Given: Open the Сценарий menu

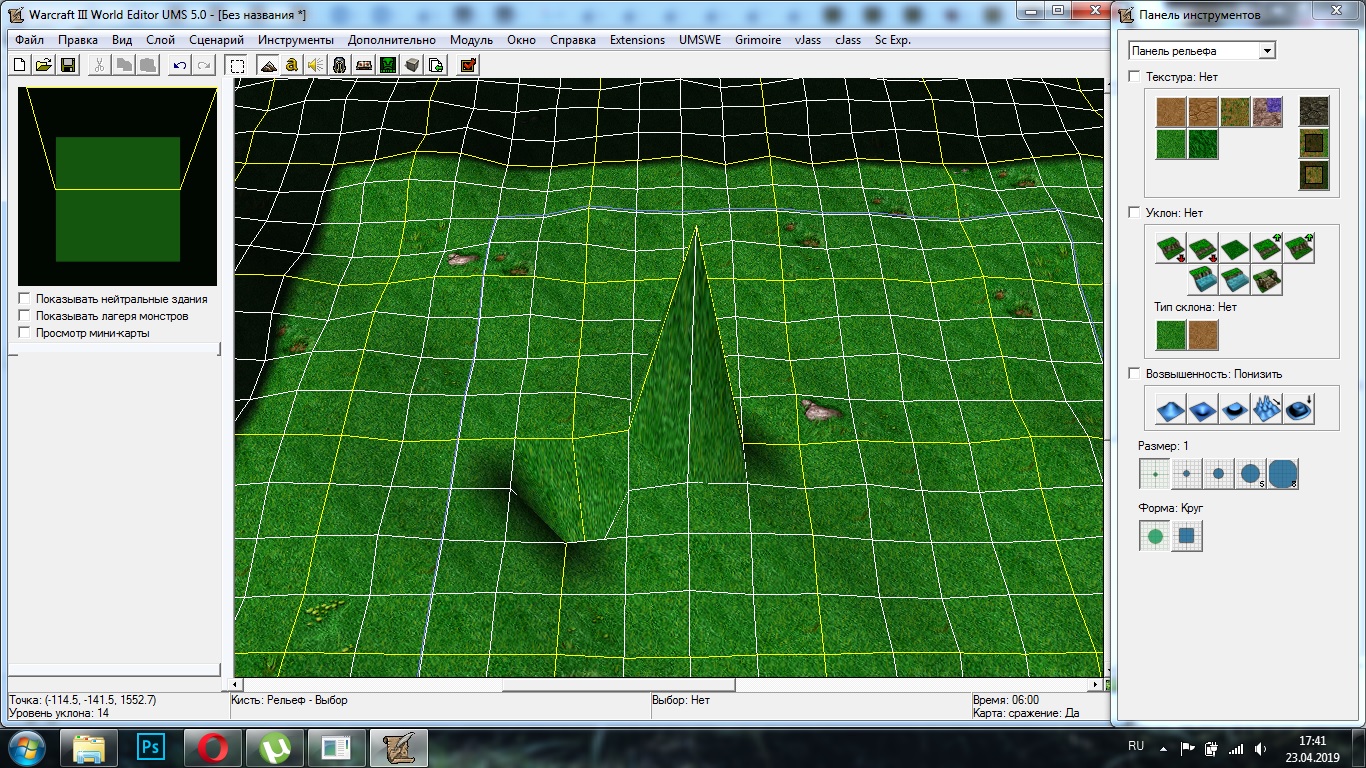Looking at the screenshot, I should [216, 40].
